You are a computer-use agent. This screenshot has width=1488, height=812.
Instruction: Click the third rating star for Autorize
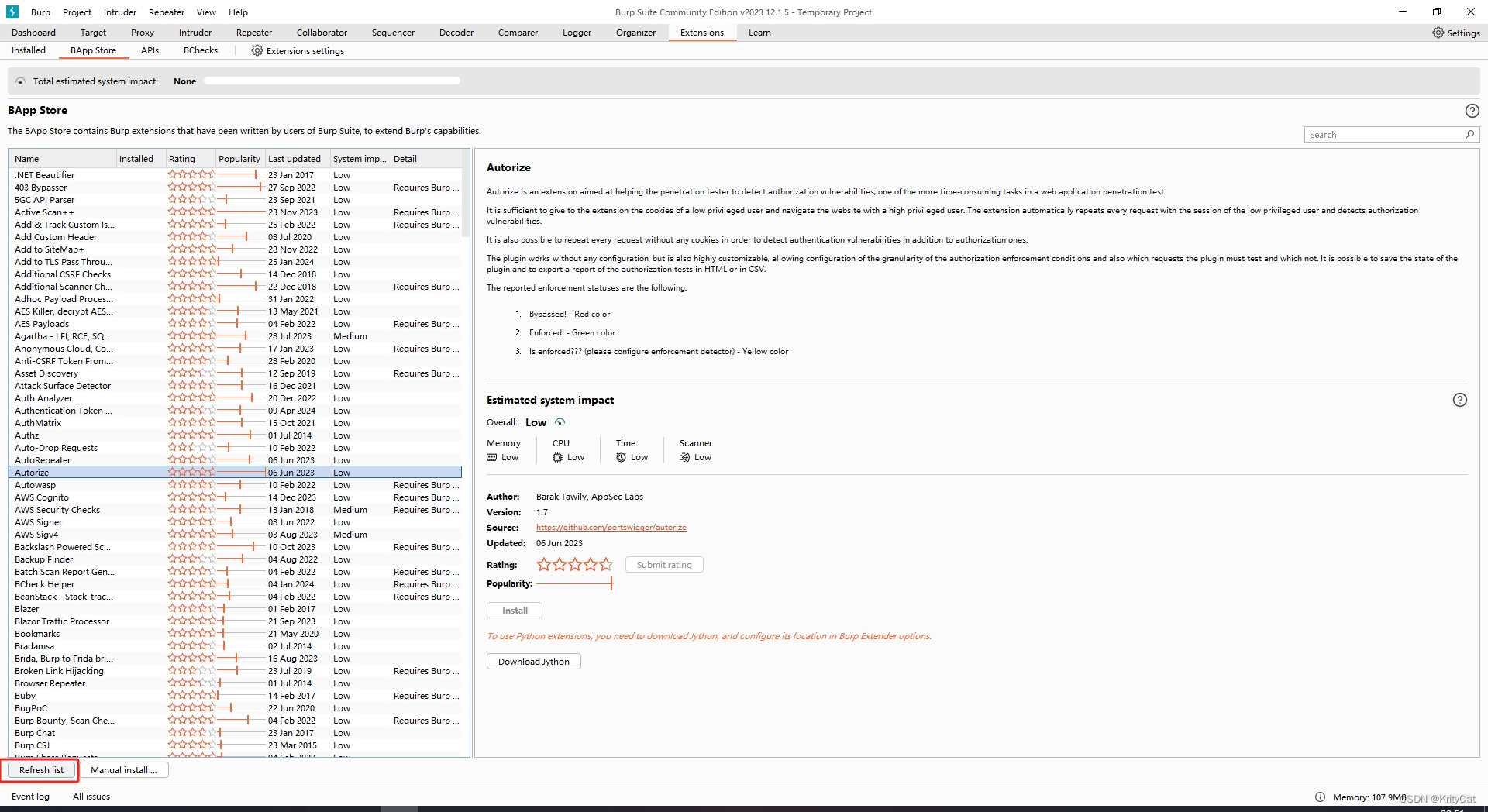[x=575, y=565]
